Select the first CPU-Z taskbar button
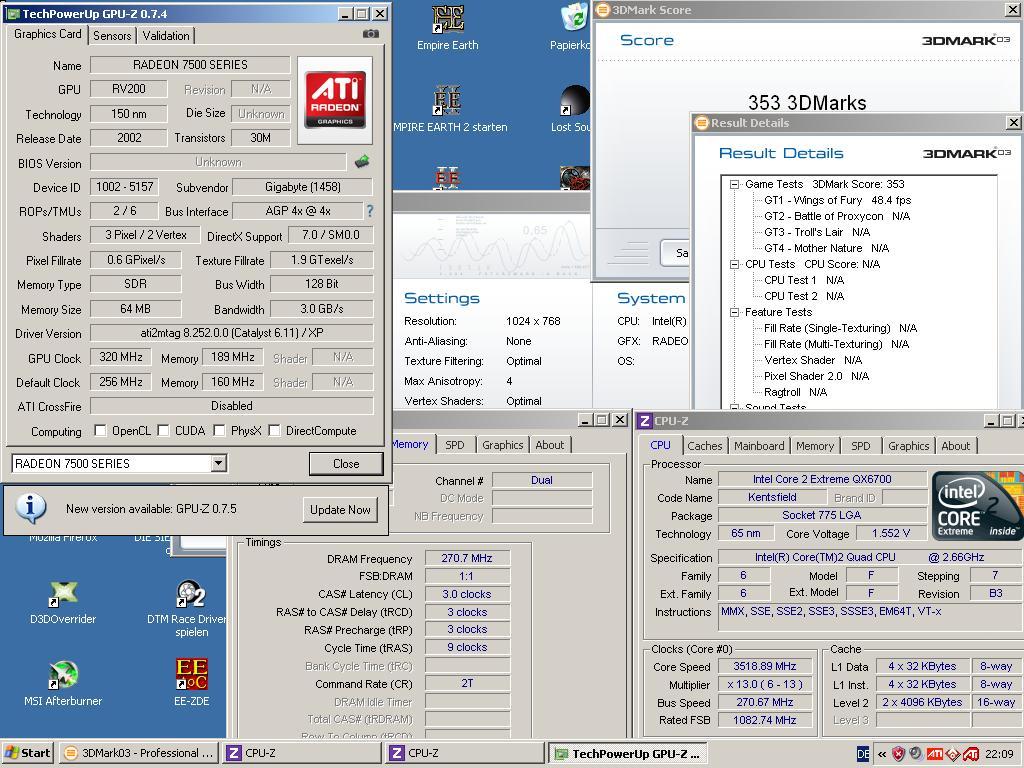 (302, 754)
